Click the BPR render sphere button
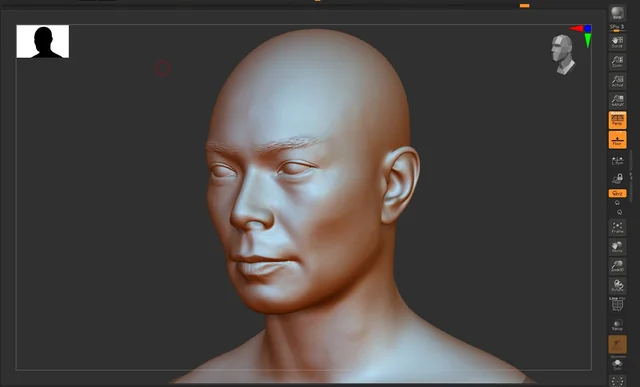The height and width of the screenshot is (387, 640). [617, 13]
